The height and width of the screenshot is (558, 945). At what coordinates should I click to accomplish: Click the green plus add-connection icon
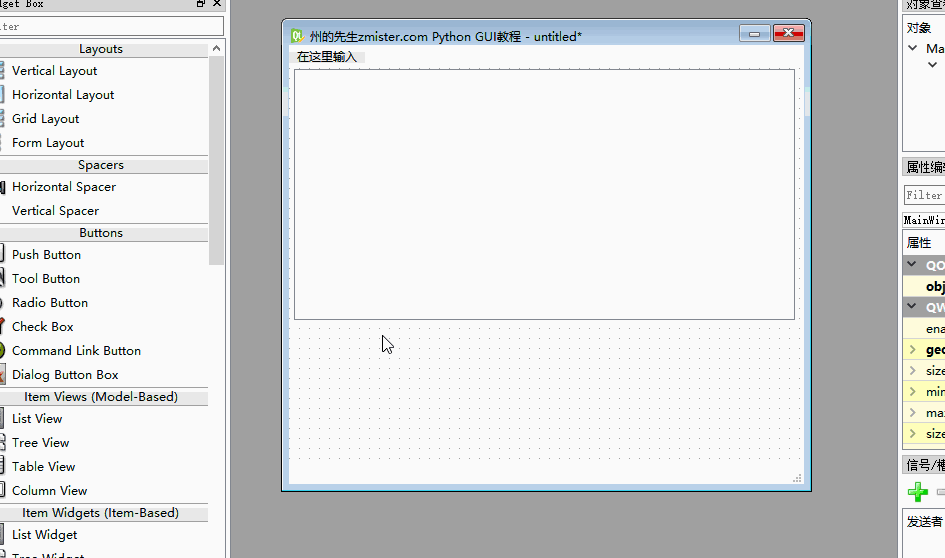click(x=917, y=492)
